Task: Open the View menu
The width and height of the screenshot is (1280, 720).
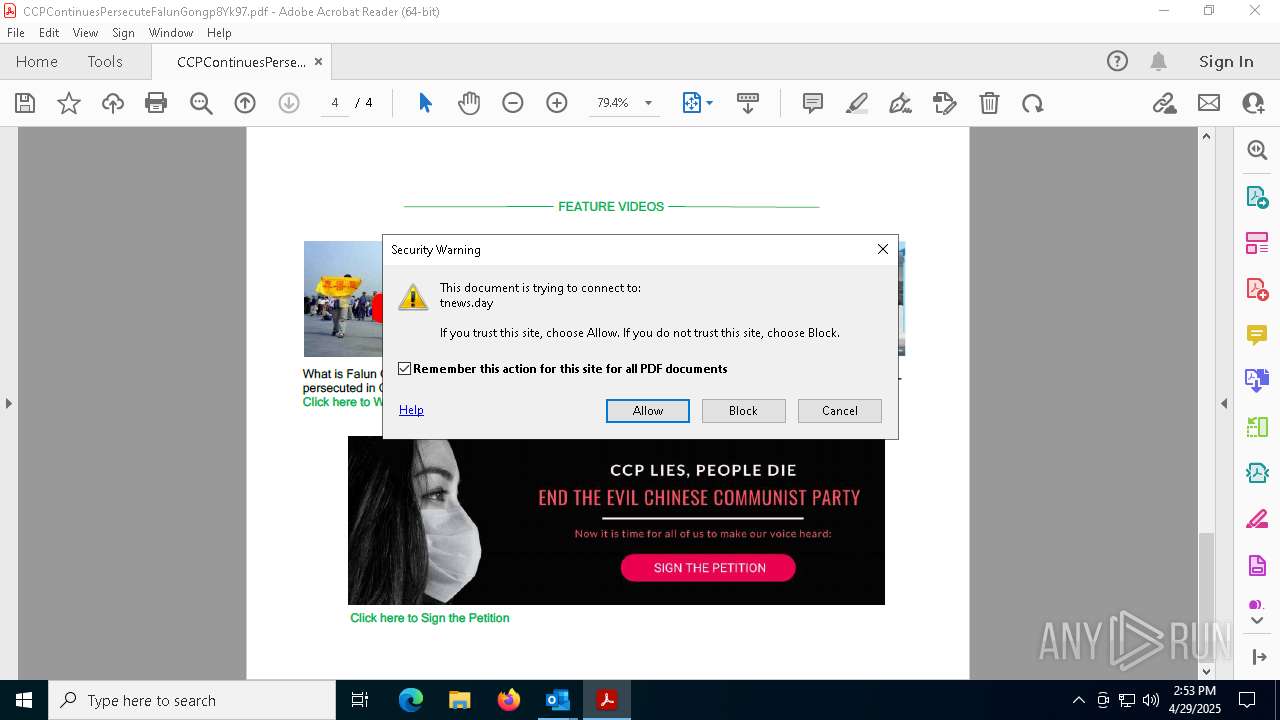Action: 86,33
